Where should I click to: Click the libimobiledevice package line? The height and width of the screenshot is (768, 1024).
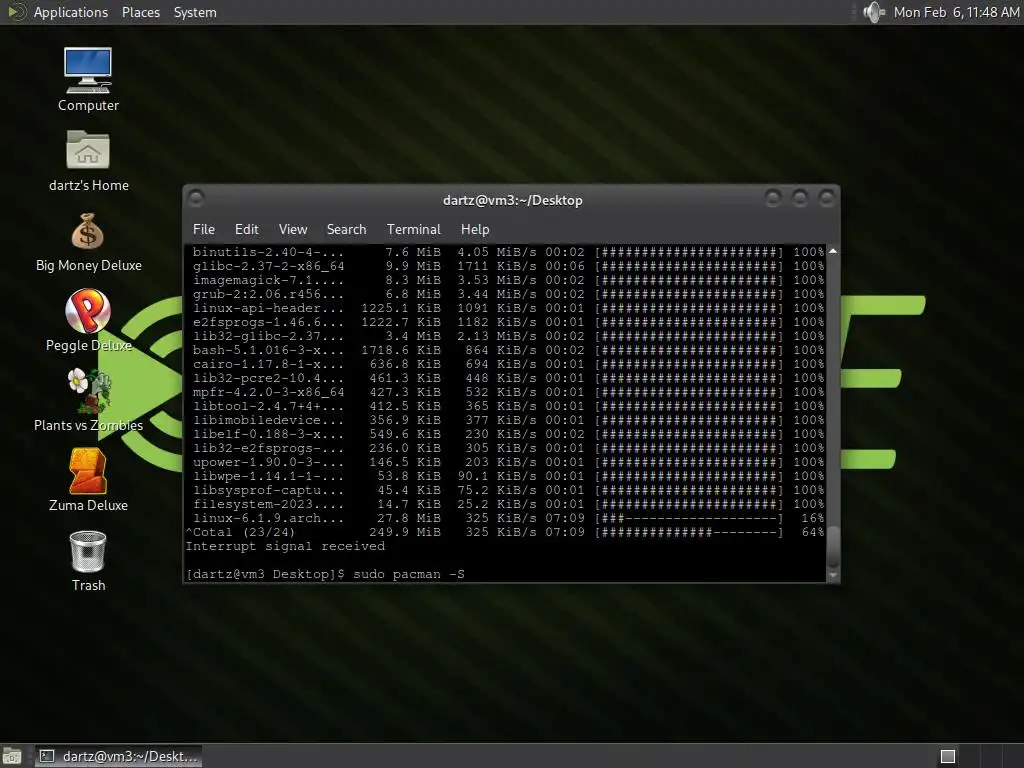click(508, 420)
